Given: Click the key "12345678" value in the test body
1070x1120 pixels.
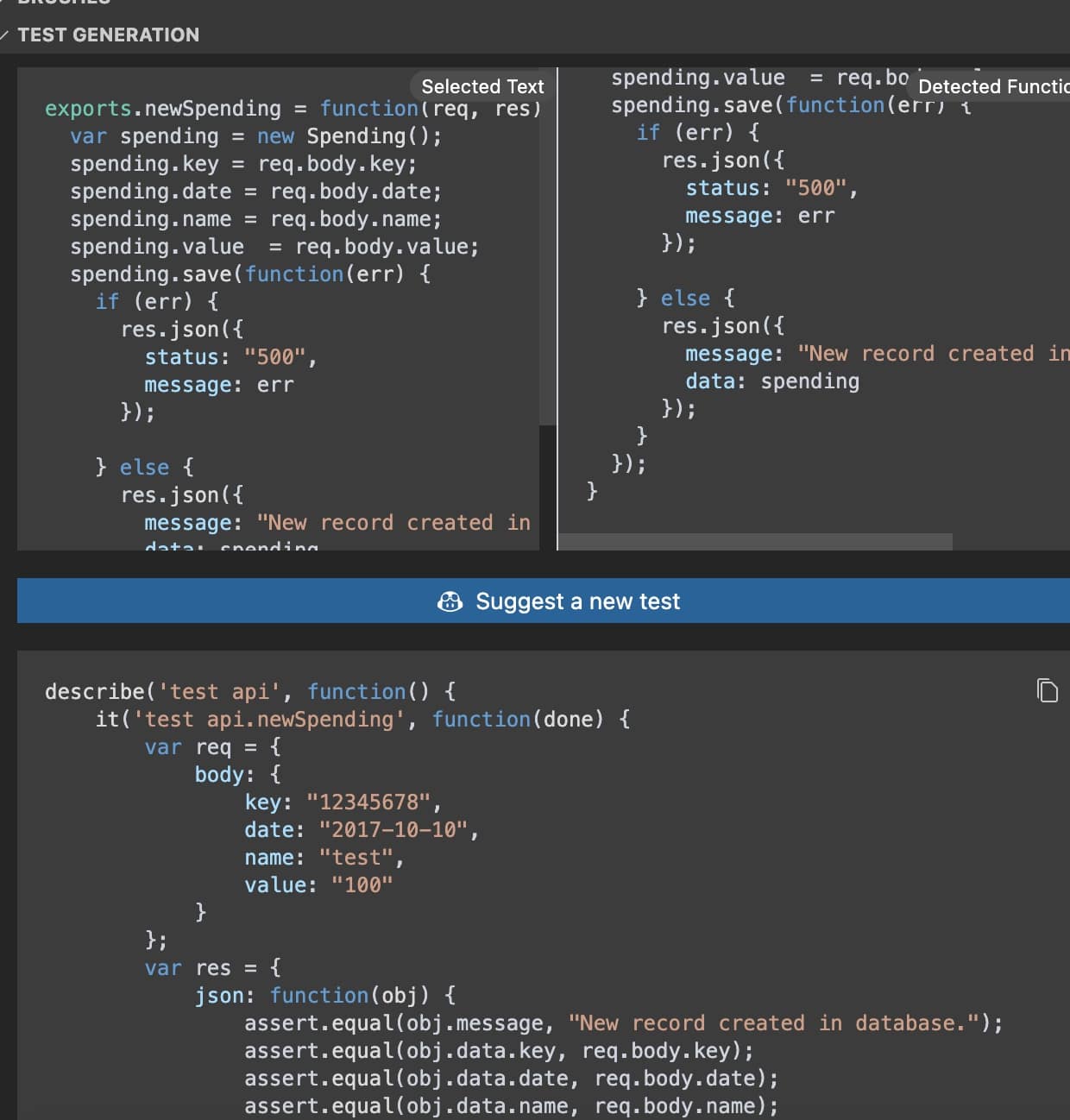Looking at the screenshot, I should point(371,802).
